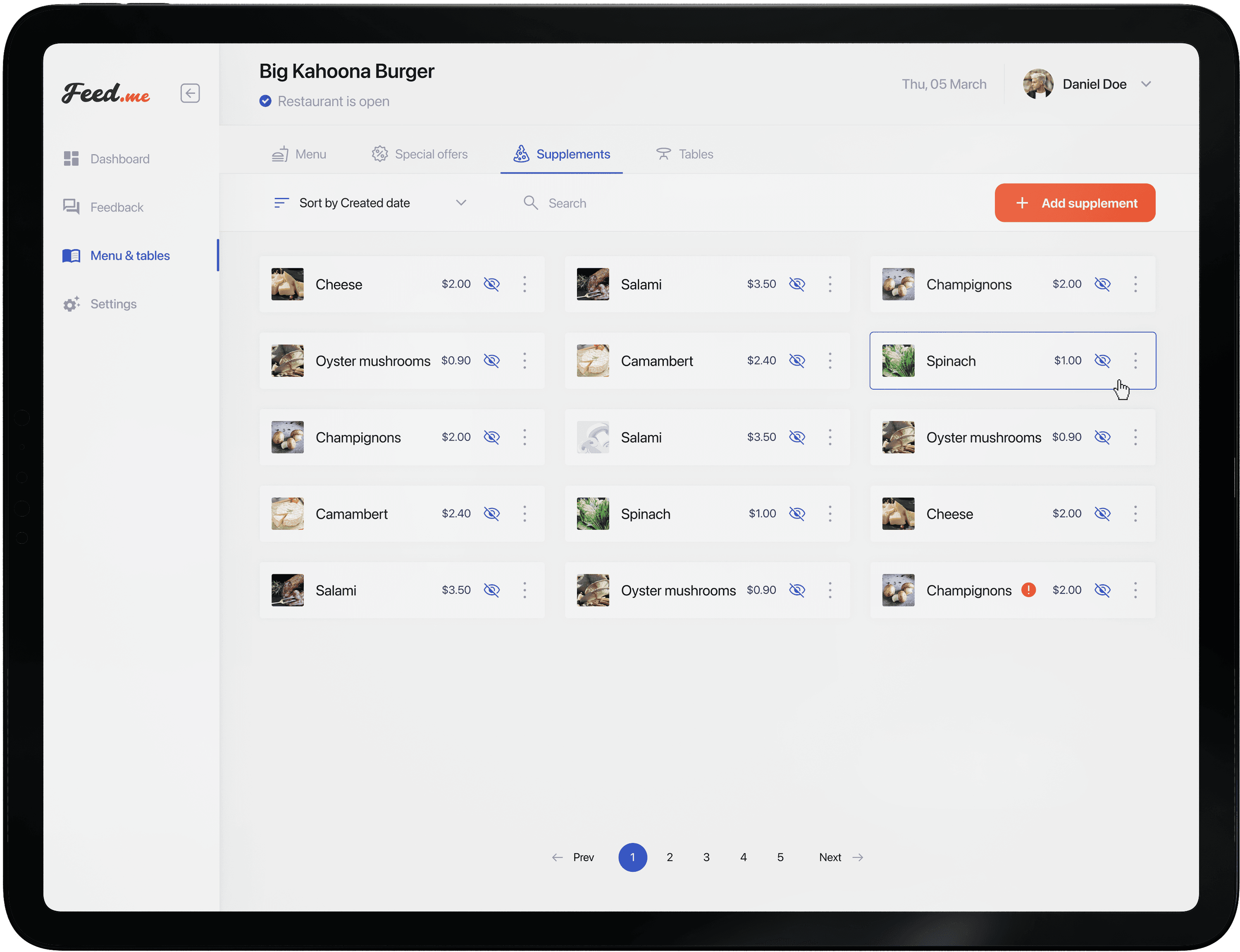Jump to page 3
Viewport: 1240px width, 952px height.
point(706,857)
